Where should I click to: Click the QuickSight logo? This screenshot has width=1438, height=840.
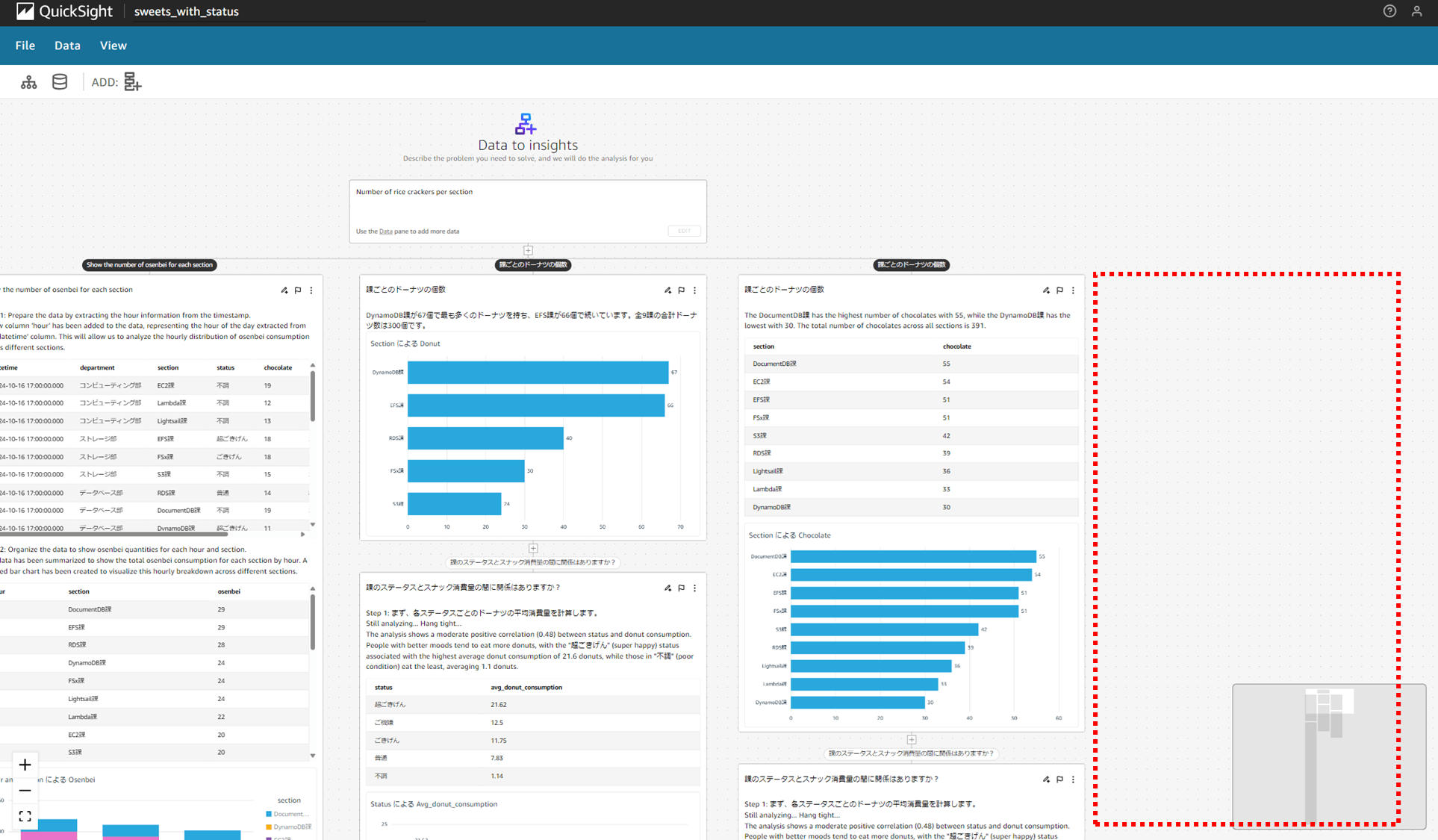point(64,11)
